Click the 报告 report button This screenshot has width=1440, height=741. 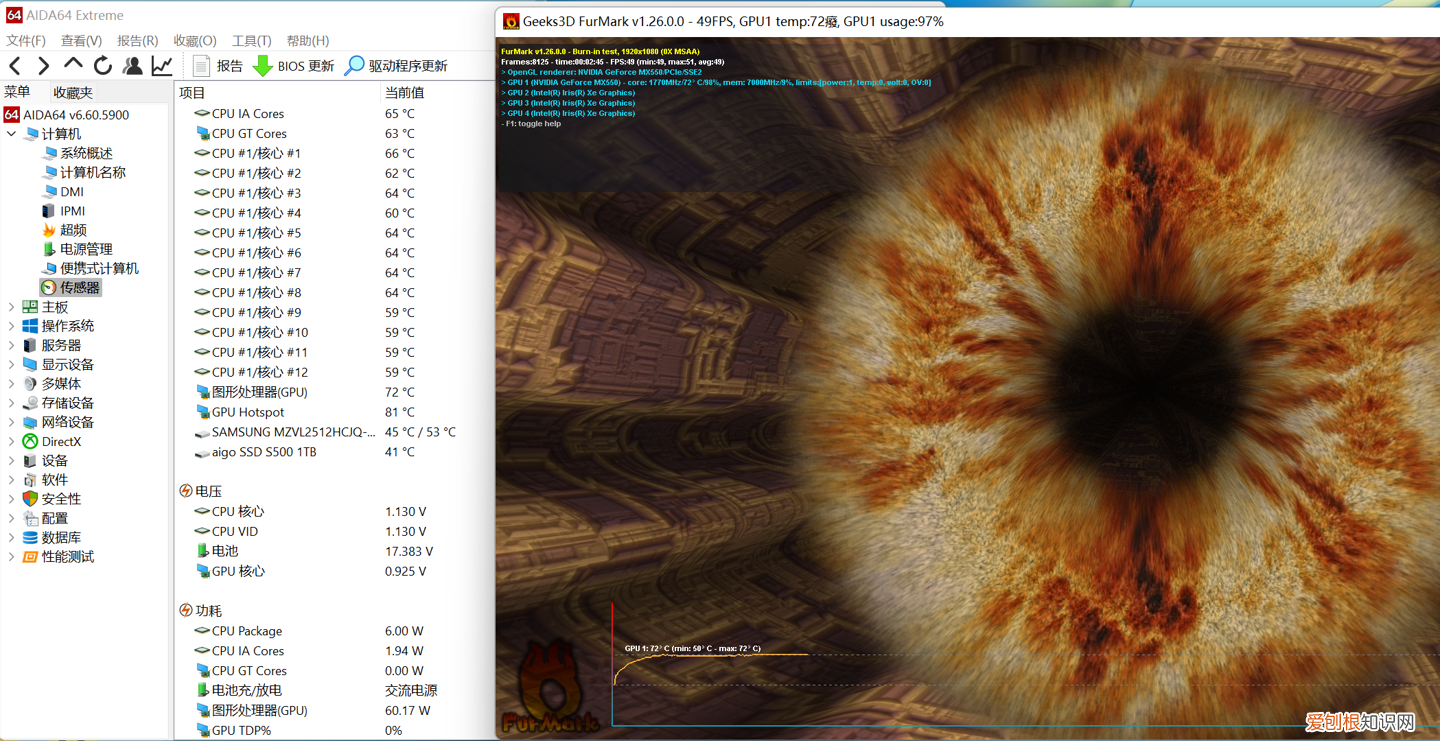click(x=218, y=66)
